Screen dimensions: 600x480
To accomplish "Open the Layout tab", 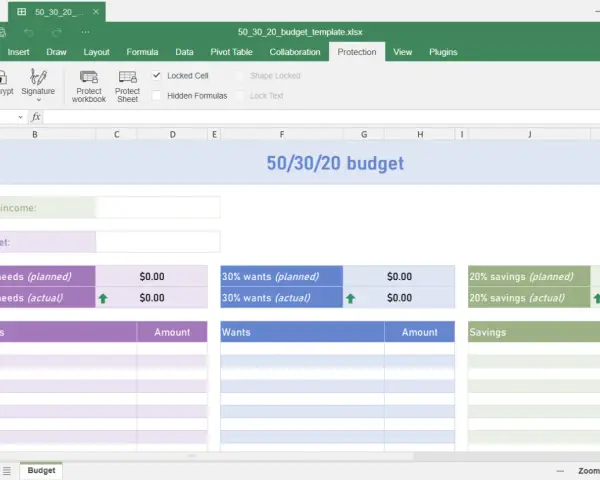I will point(96,52).
